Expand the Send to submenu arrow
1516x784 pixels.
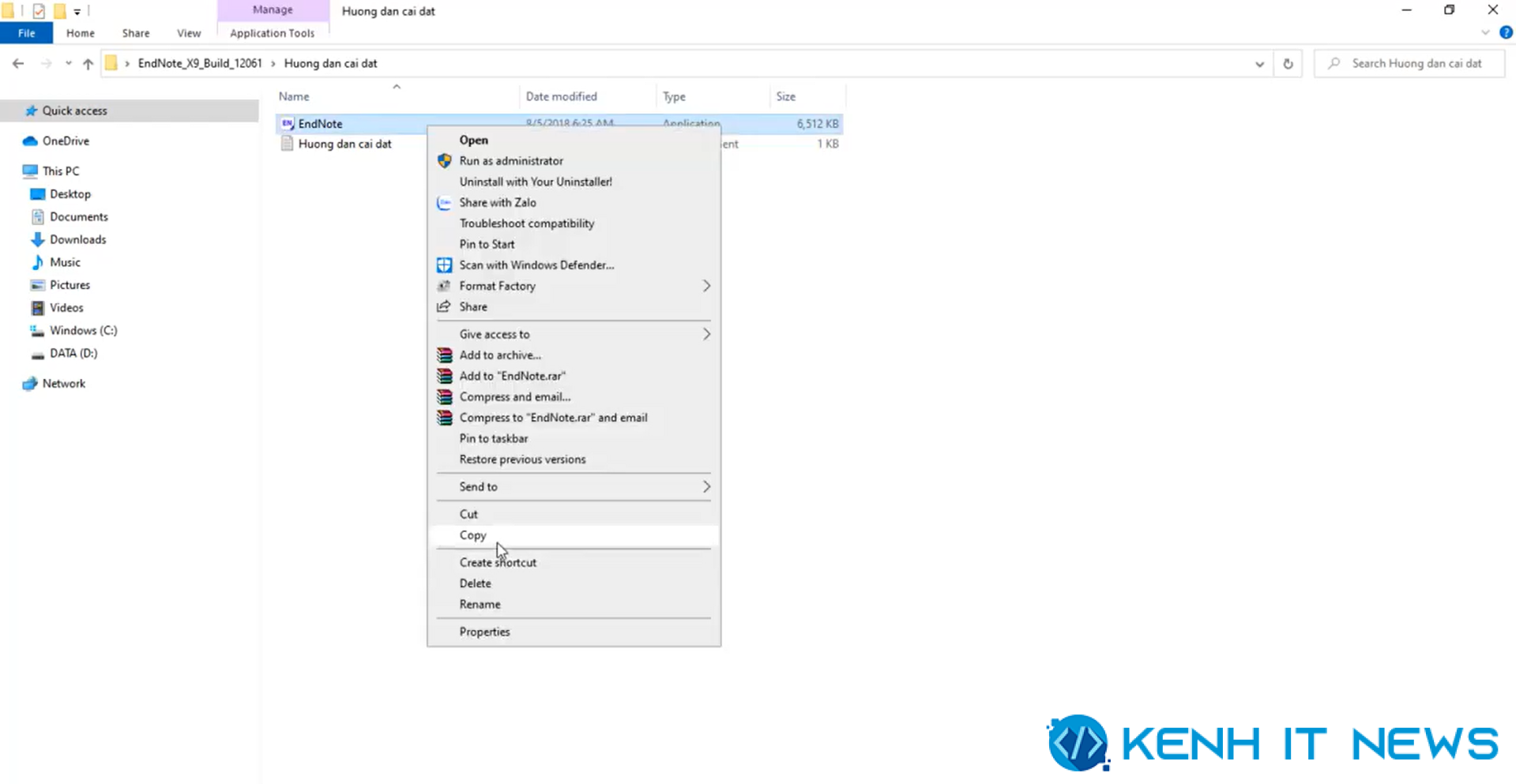[x=706, y=486]
